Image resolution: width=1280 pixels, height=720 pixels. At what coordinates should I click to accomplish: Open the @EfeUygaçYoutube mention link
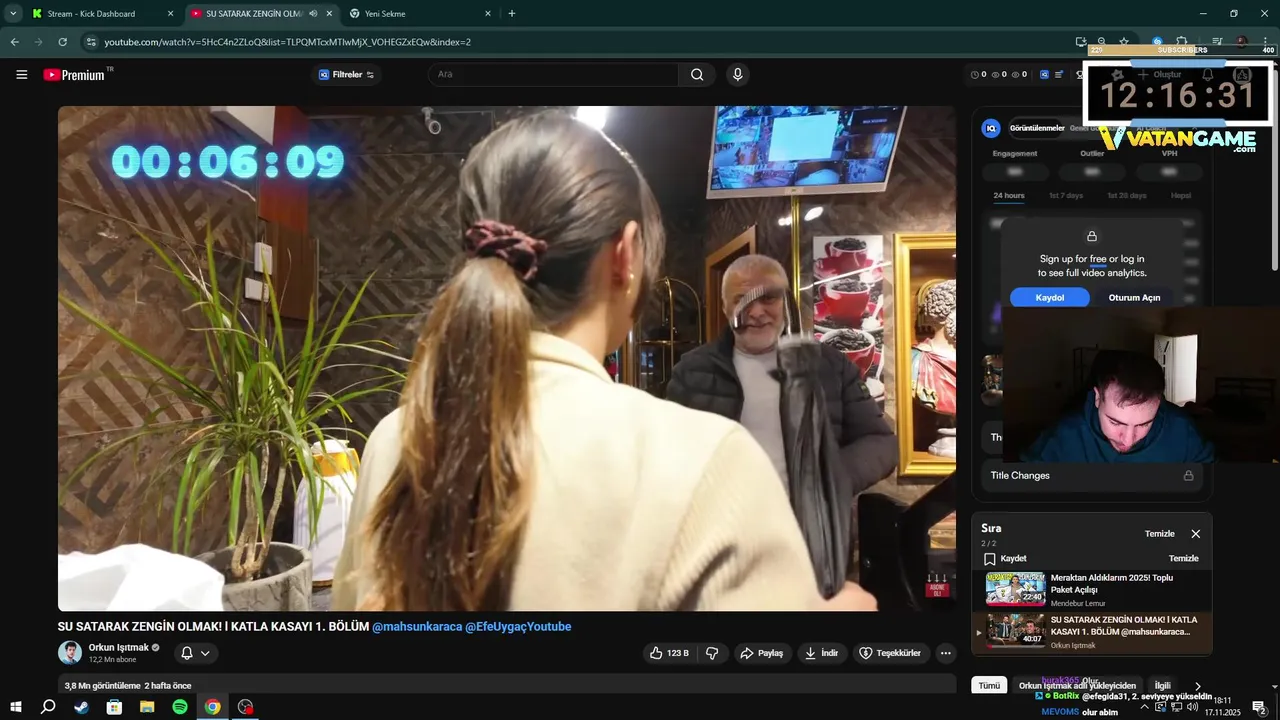518,626
